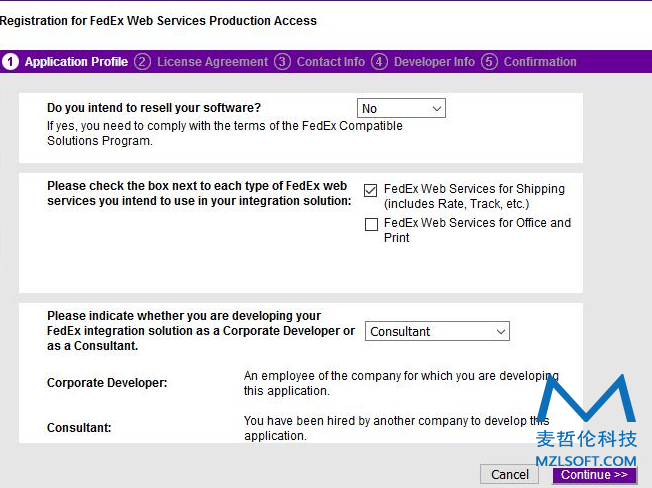Click the step 1 circle icon
652x488 pixels.
pos(10,62)
